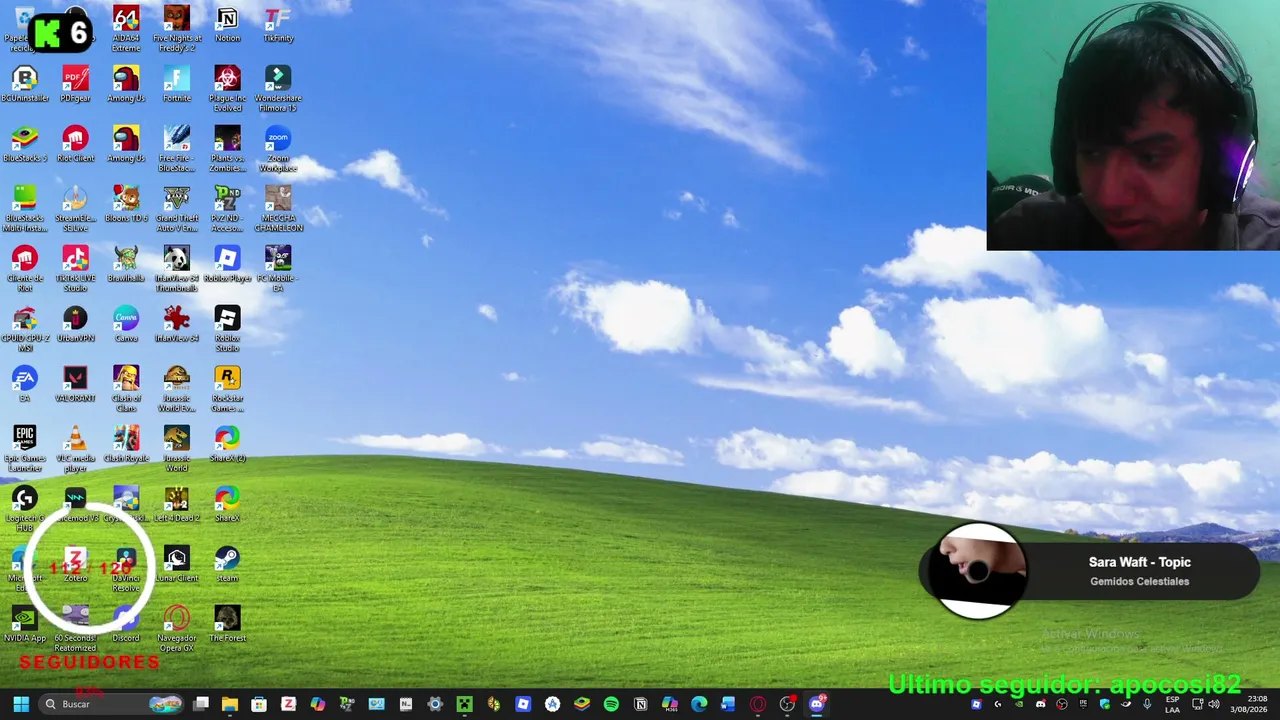Viewport: 1280px width, 720px height.
Task: Open the taskbar clock showing 23:08
Action: [1249, 704]
